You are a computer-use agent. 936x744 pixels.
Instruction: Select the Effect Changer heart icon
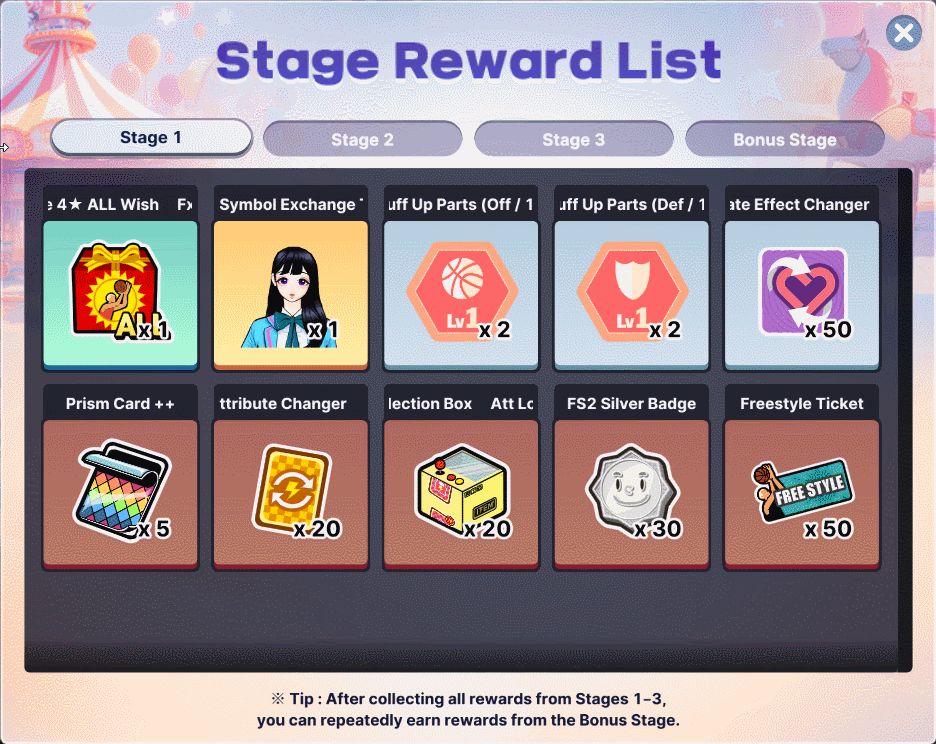point(803,292)
